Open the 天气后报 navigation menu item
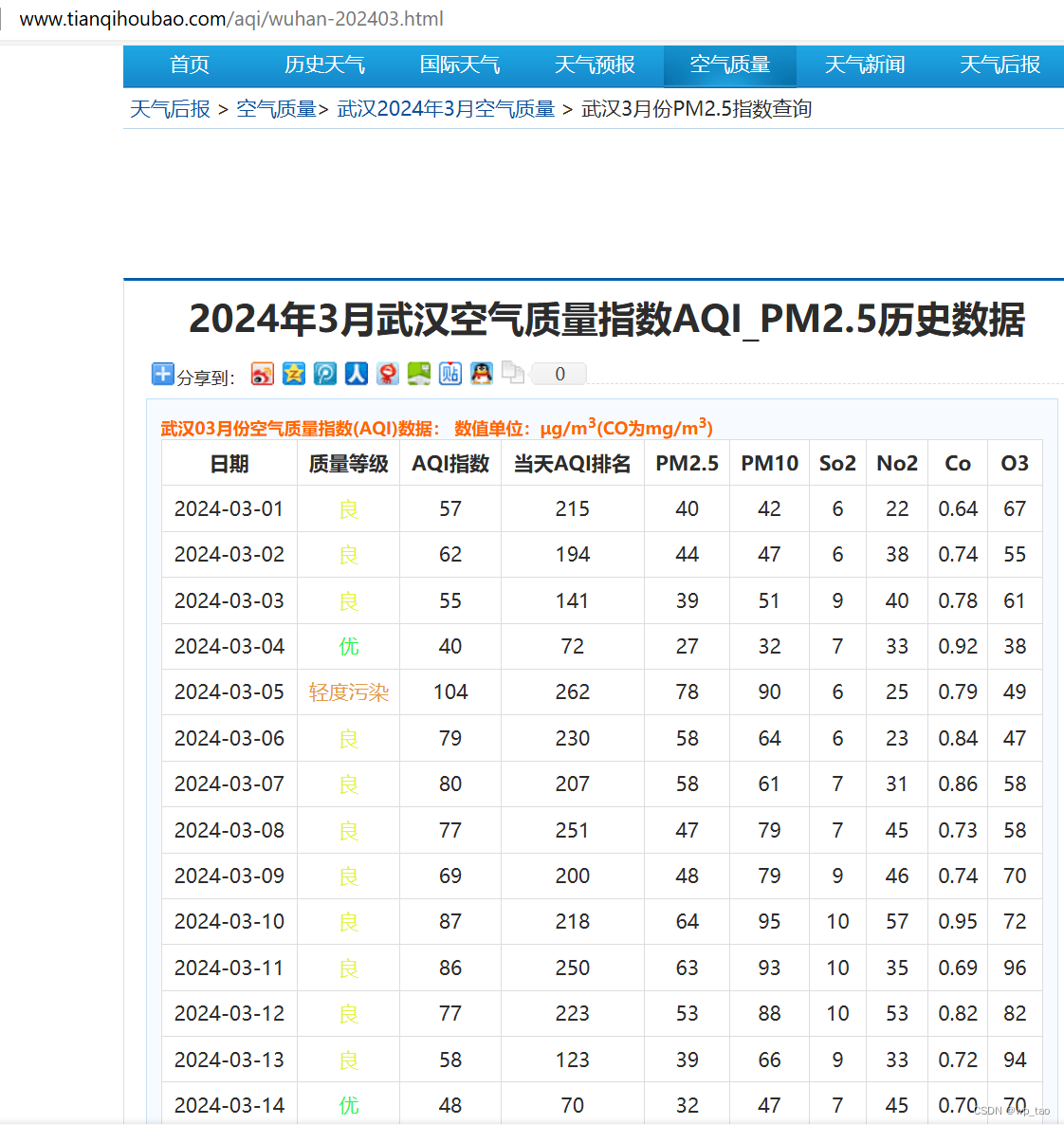 [1000, 65]
